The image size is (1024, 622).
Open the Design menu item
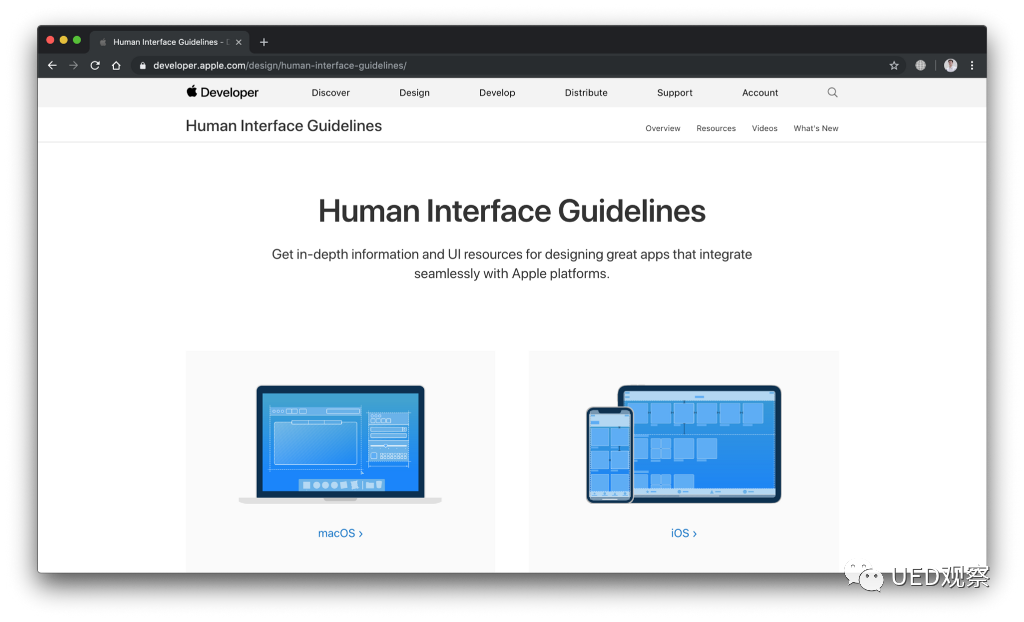[414, 93]
